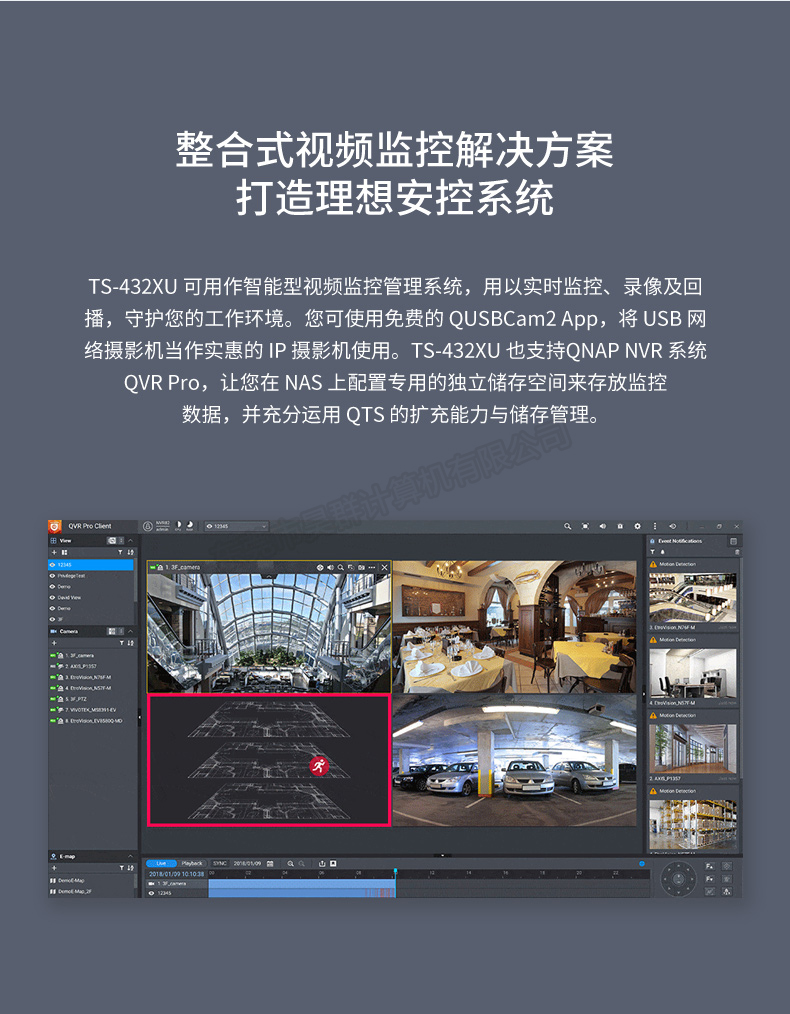The height and width of the screenshot is (1014, 790).
Task: Close the 3F_camera tile
Action: tap(385, 567)
